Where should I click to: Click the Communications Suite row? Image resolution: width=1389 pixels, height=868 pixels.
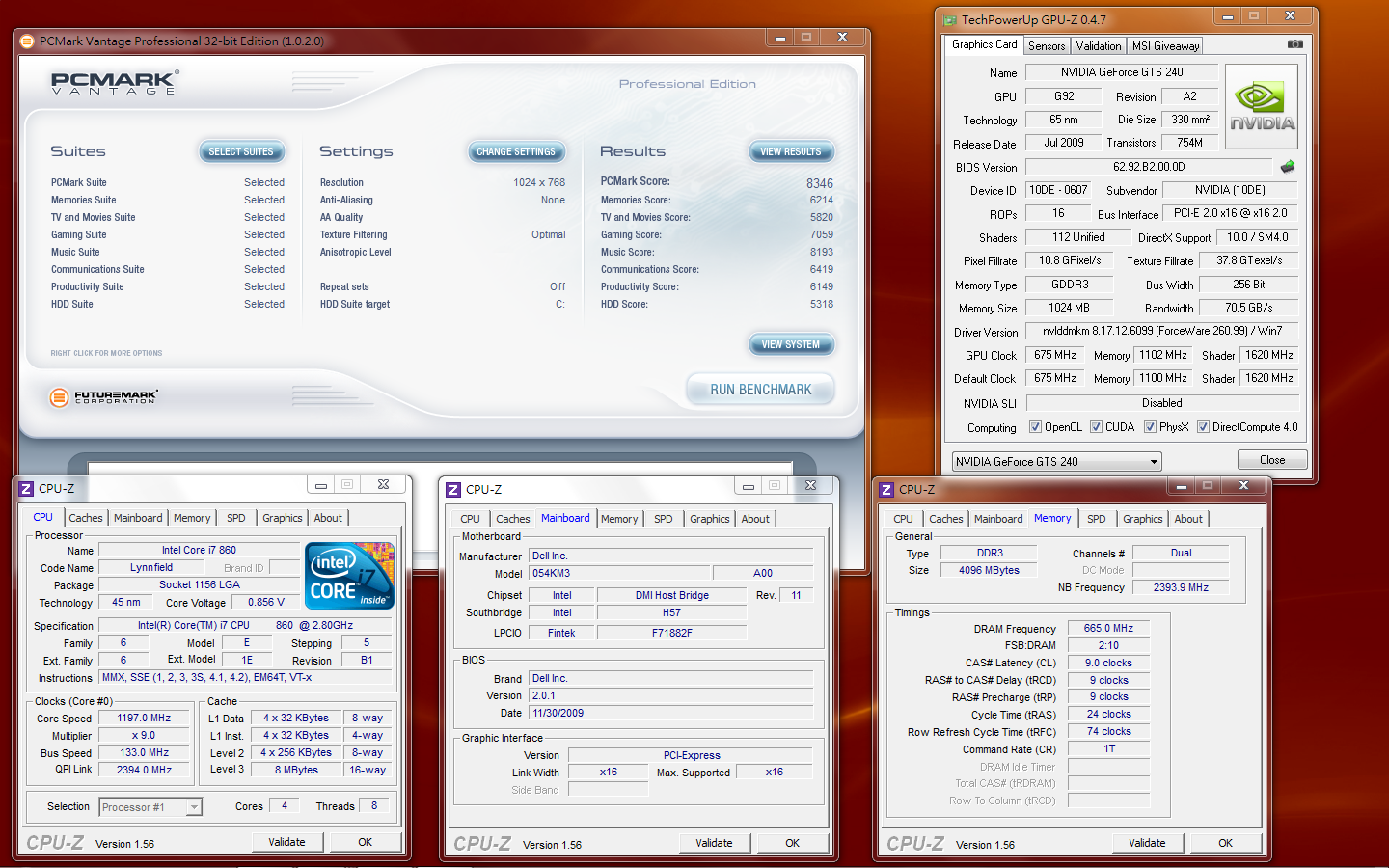click(x=168, y=269)
